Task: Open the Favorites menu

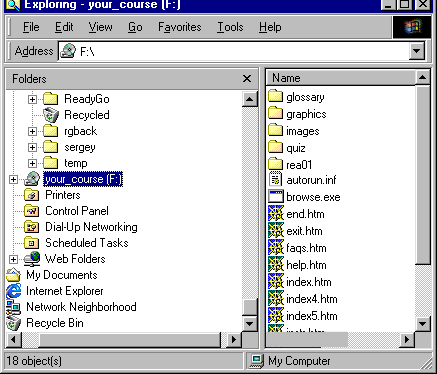Action: click(x=180, y=27)
